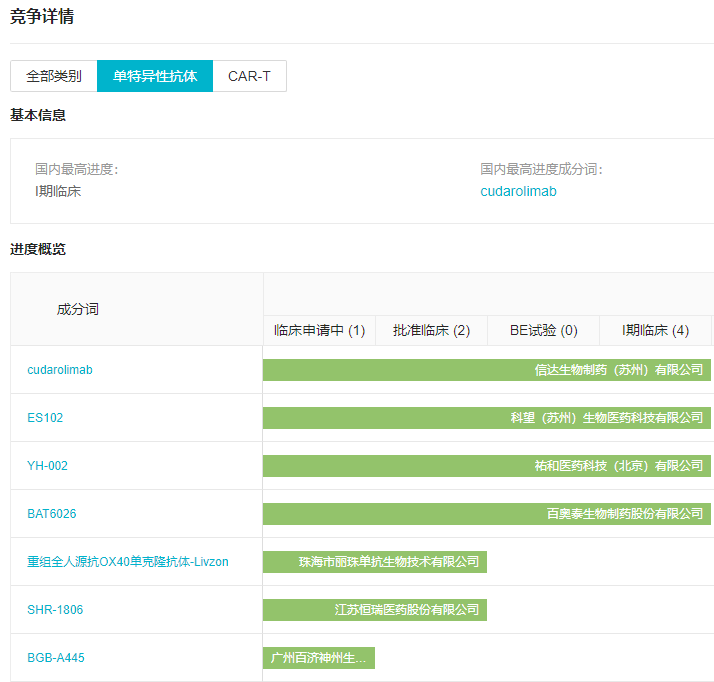The width and height of the screenshot is (714, 682).
Task: Click the 临床申请中 (1) column header
Action: 320,331
